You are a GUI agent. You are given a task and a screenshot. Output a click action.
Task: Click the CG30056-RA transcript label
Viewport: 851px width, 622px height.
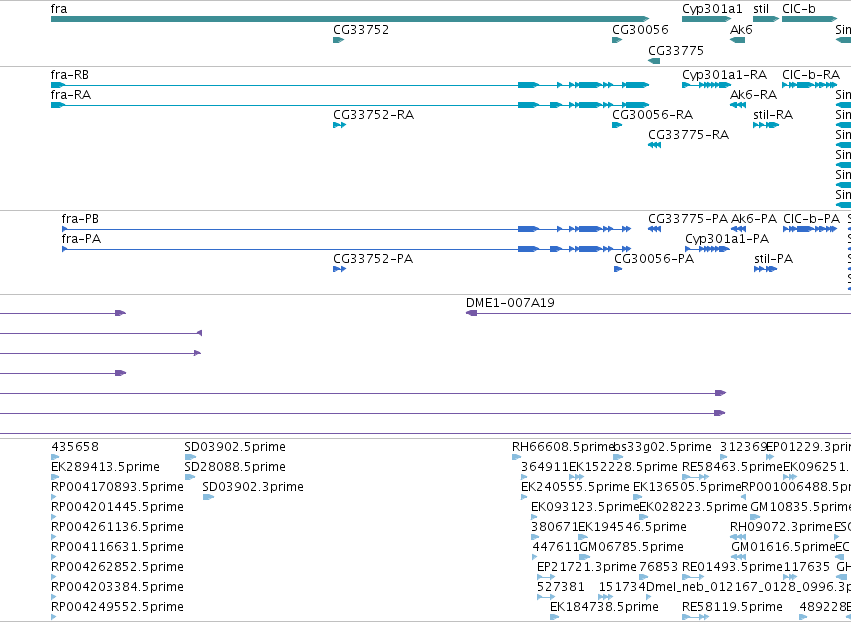click(x=653, y=115)
